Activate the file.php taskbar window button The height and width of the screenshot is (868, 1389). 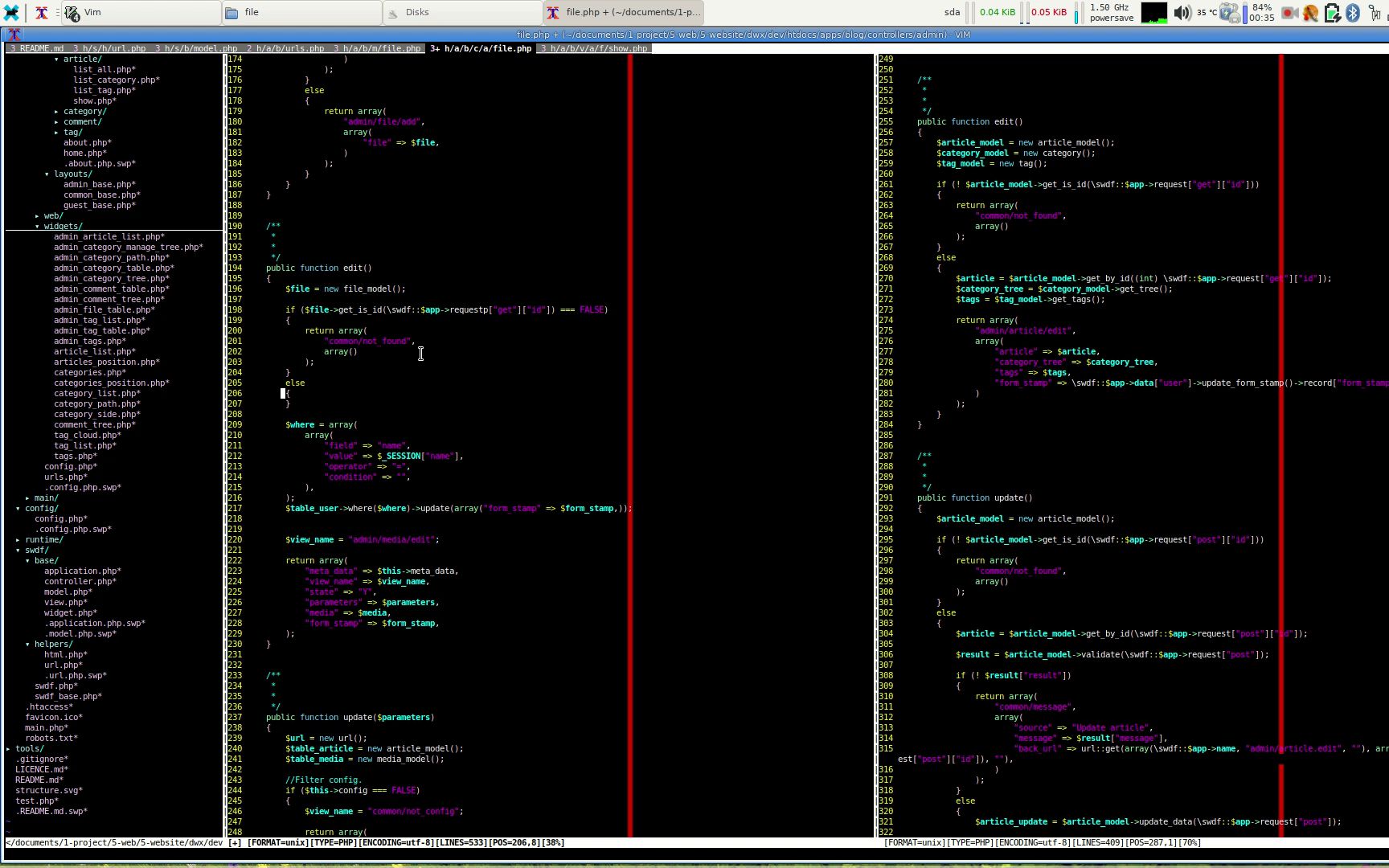[624, 12]
